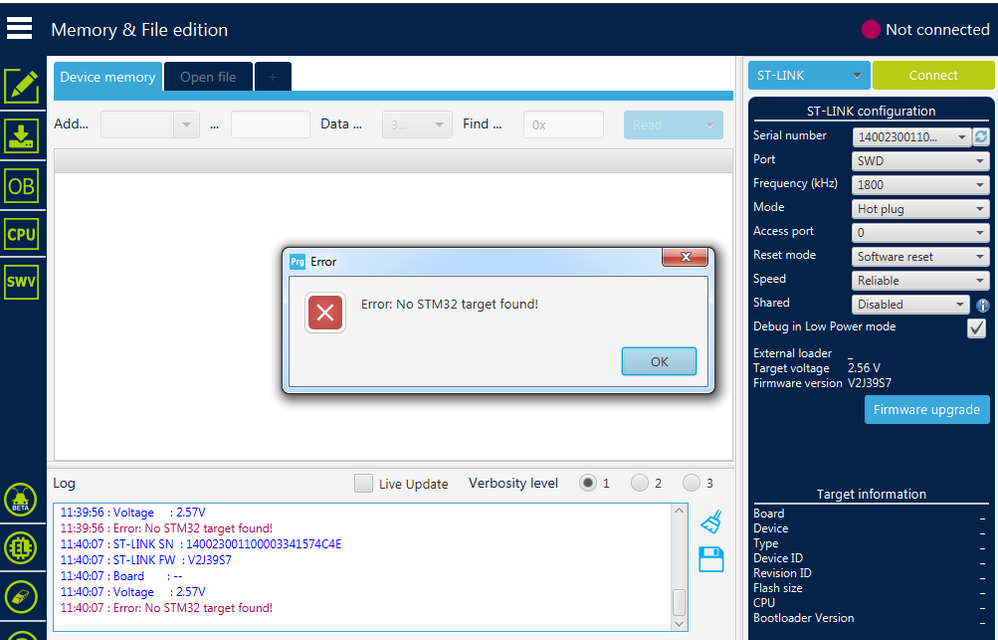Image resolution: width=998 pixels, height=640 pixels.
Task: Switch to the Open file tab
Action: 208,77
